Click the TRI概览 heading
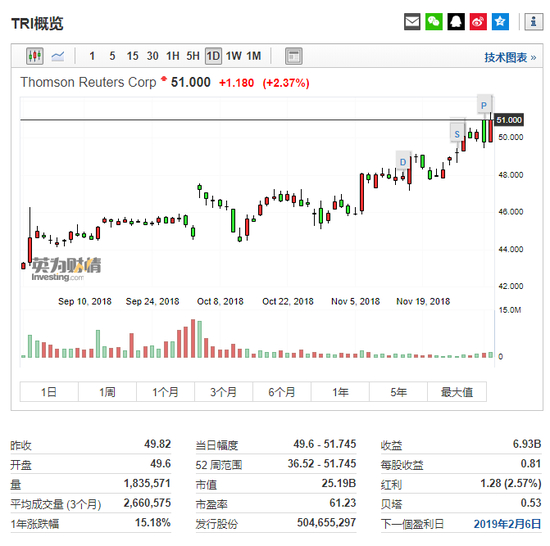This screenshot has height=546, width=550. point(37,23)
